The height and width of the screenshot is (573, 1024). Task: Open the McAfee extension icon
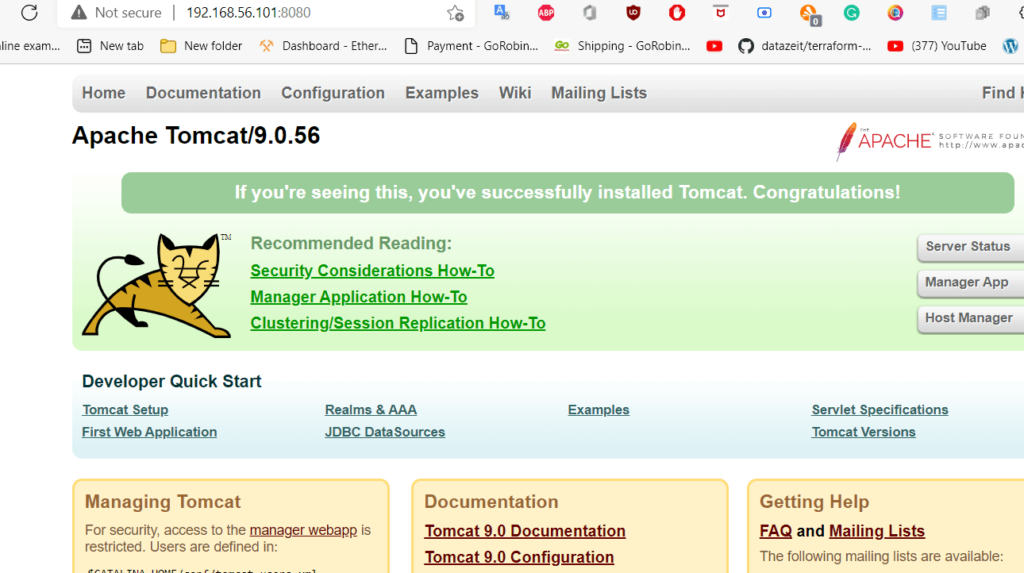click(x=720, y=12)
